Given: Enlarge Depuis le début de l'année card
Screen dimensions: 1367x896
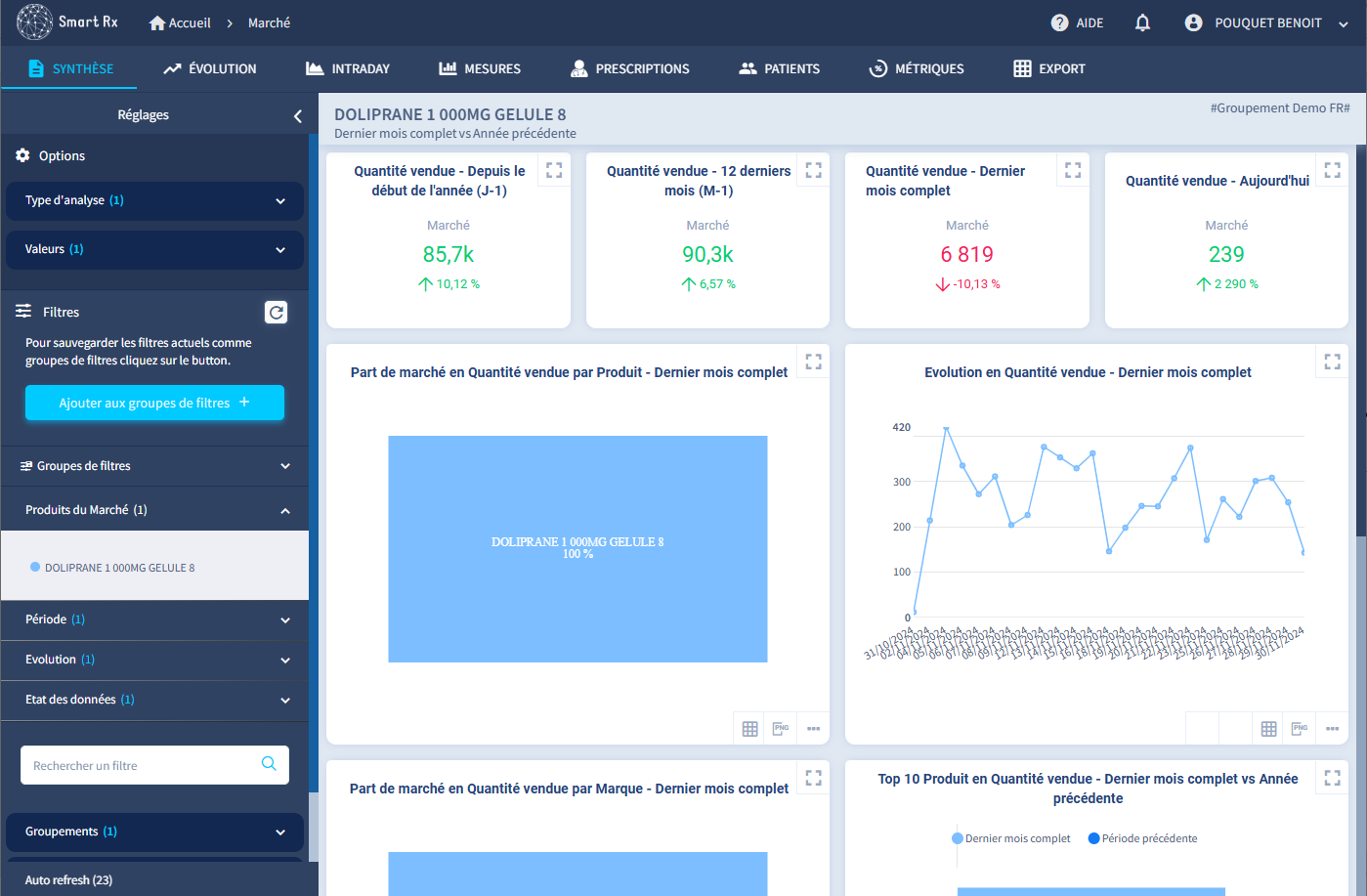Looking at the screenshot, I should tap(554, 170).
